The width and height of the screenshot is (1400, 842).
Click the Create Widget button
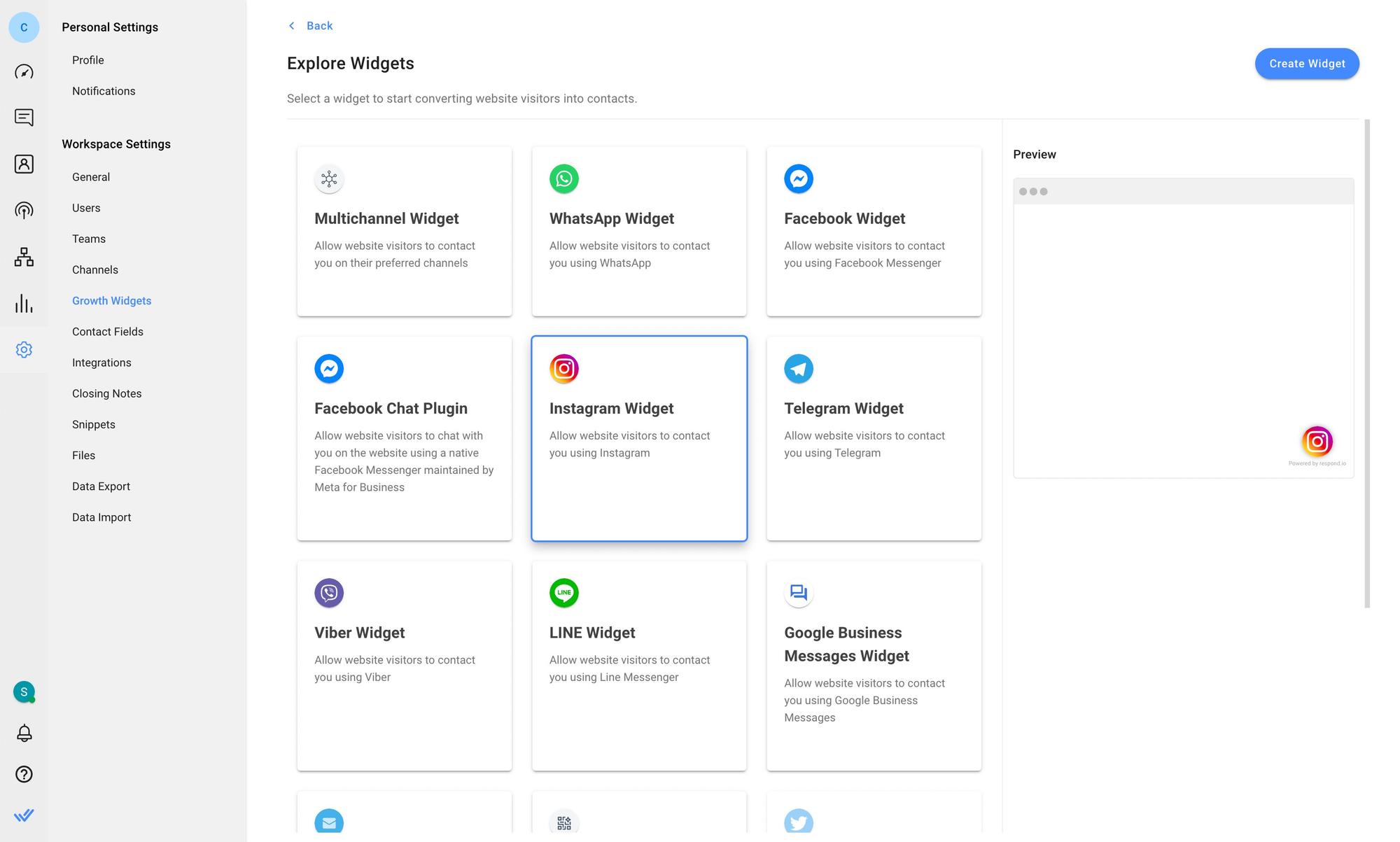tap(1307, 64)
